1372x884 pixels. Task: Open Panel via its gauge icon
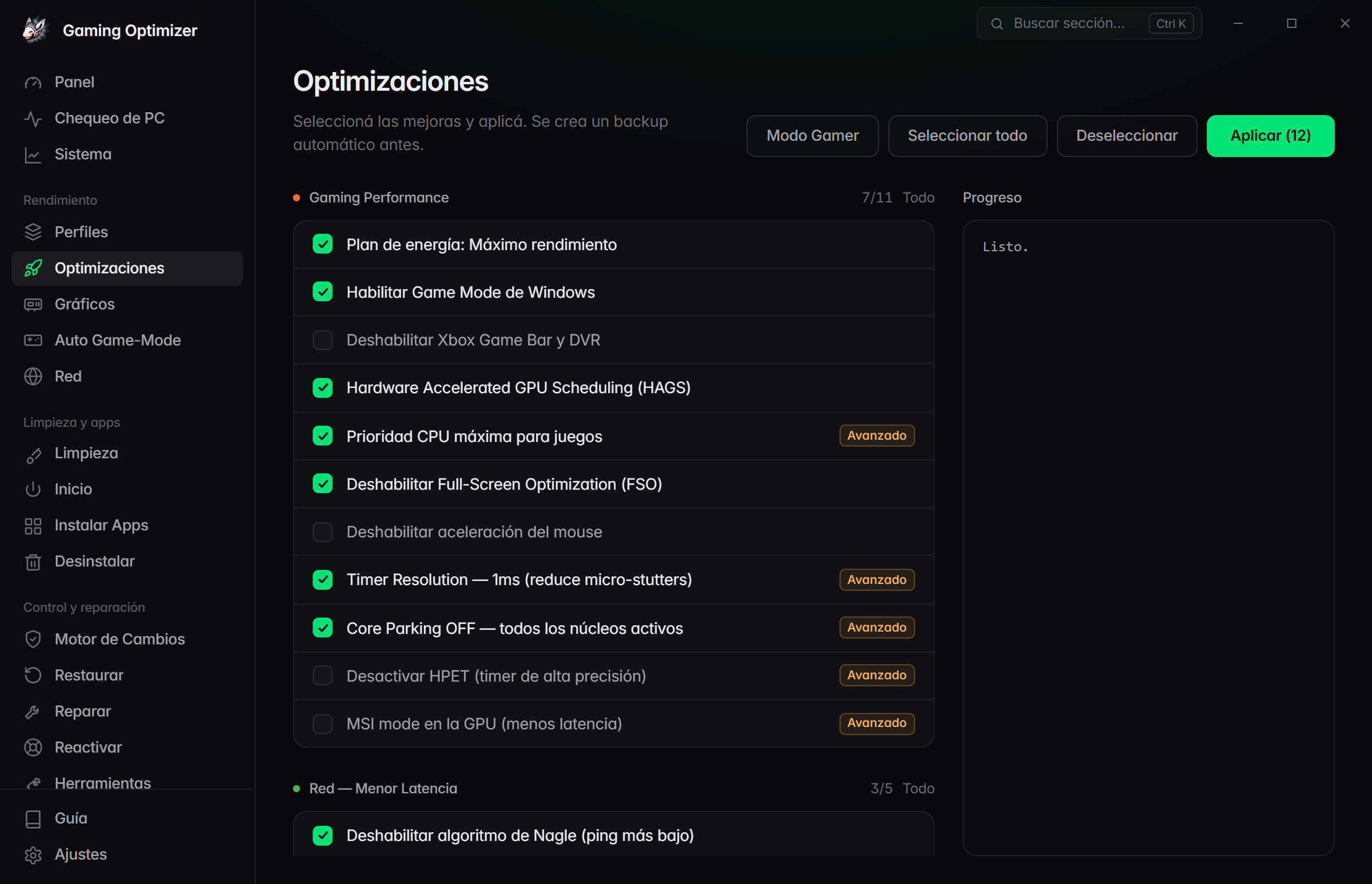tap(33, 83)
